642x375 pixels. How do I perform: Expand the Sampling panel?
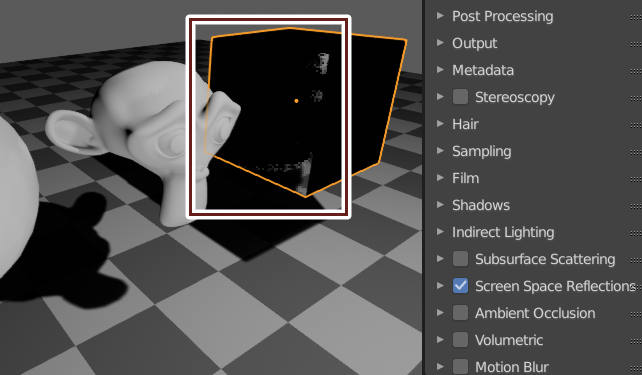[x=441, y=151]
